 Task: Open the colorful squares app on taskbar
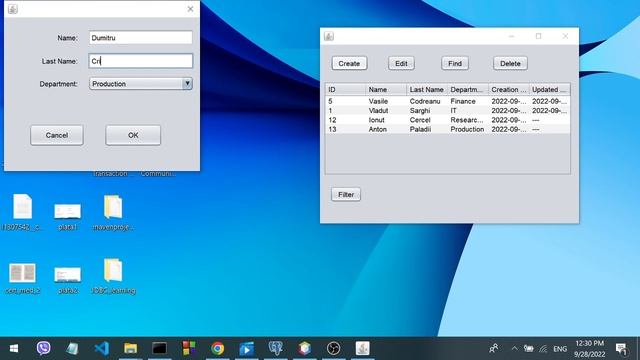[x=189, y=348]
